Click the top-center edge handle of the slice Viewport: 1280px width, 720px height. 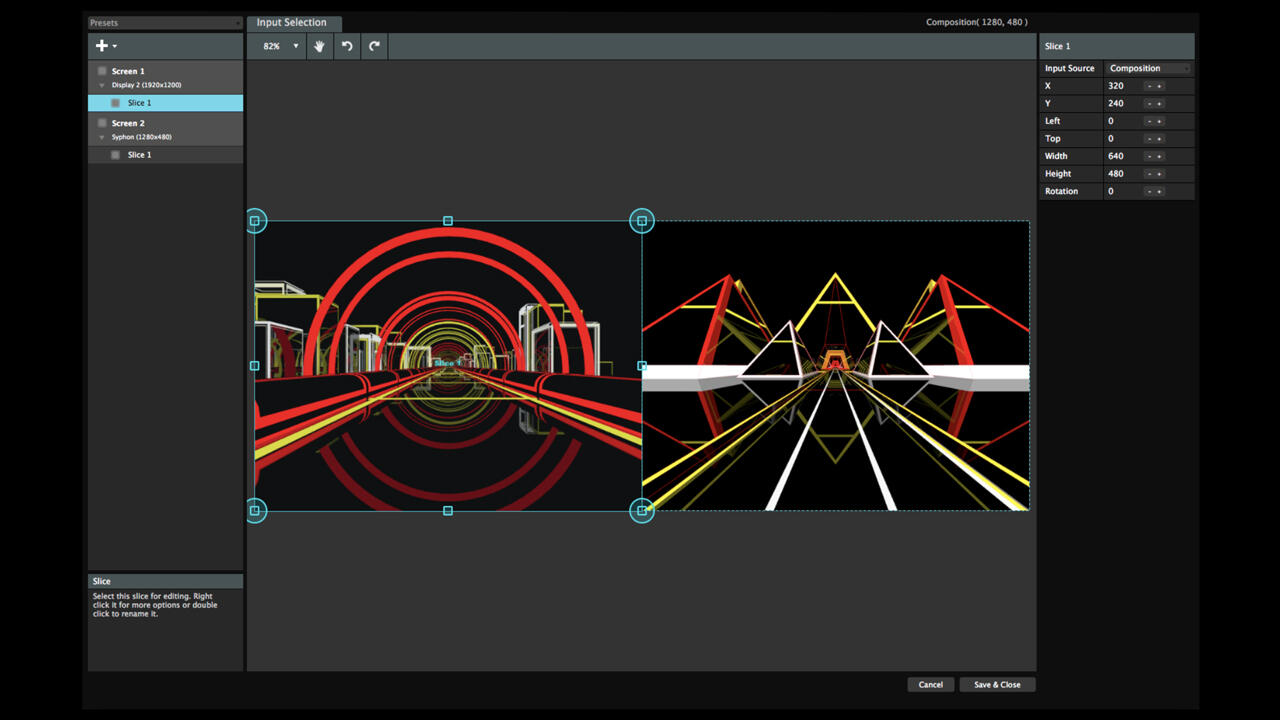[x=448, y=221]
